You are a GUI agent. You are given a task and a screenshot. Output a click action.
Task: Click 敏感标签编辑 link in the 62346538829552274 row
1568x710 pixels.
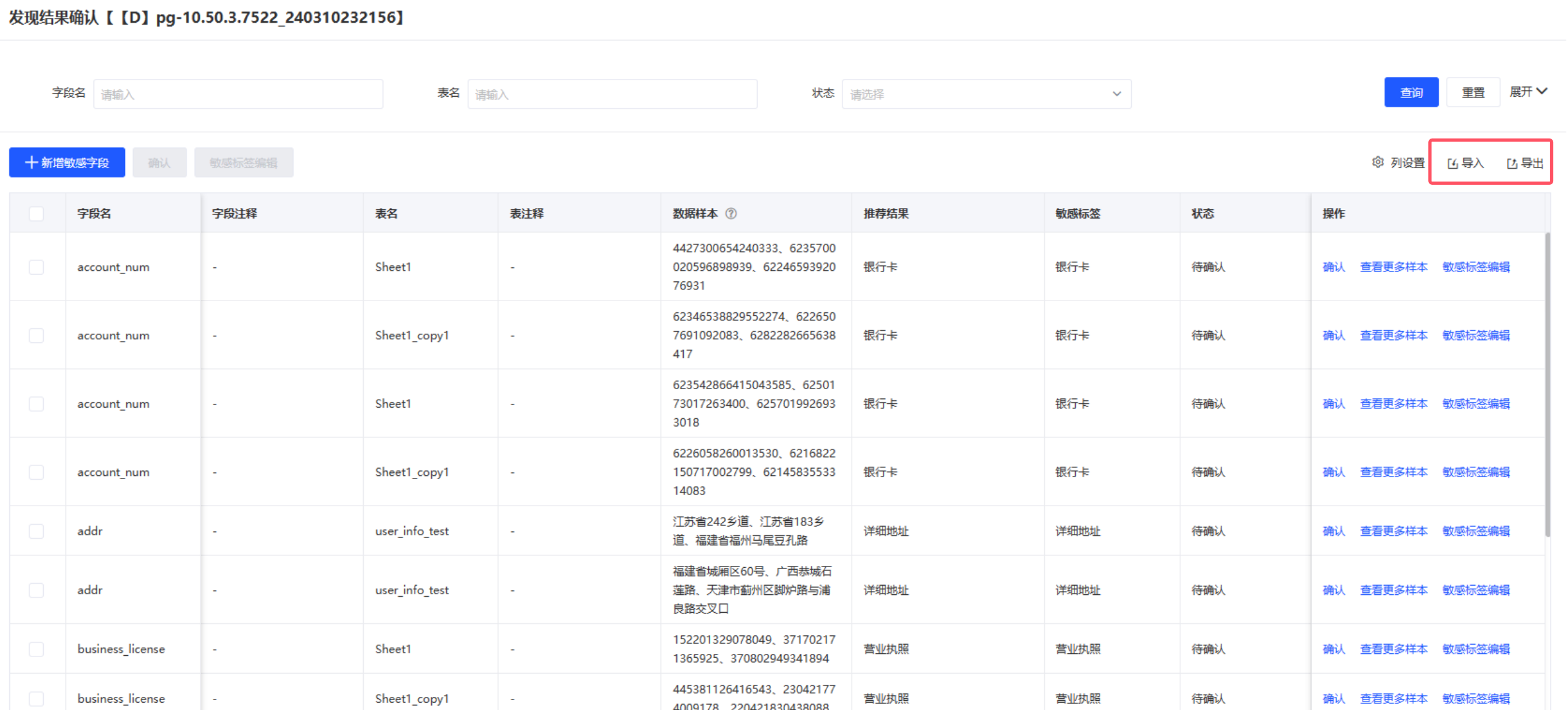pyautogui.click(x=1476, y=336)
